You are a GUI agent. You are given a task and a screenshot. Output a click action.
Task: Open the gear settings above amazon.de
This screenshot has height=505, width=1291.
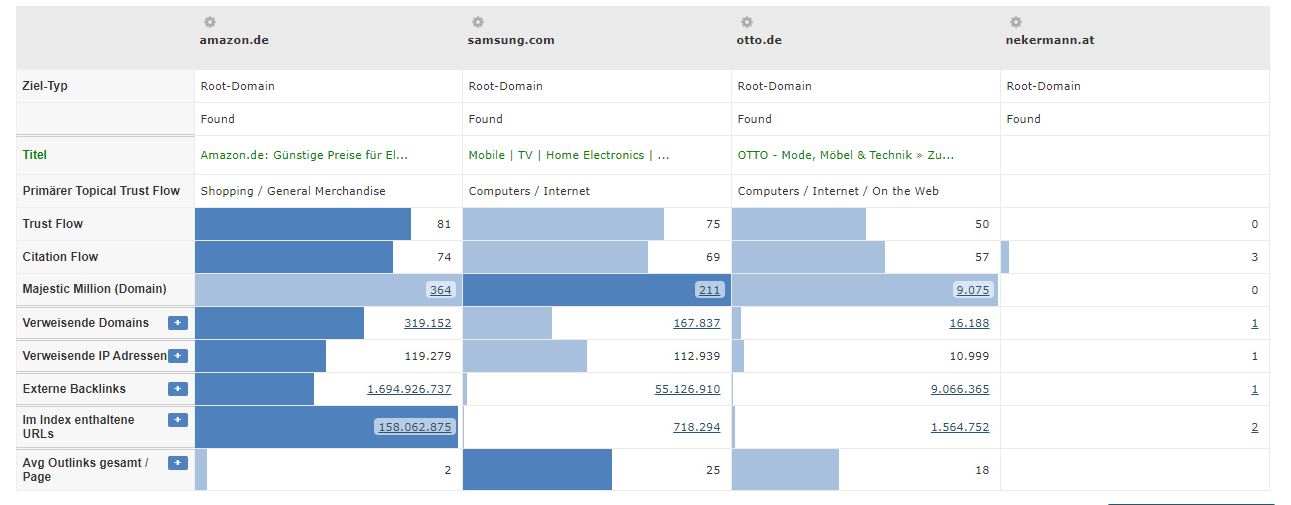click(x=209, y=22)
